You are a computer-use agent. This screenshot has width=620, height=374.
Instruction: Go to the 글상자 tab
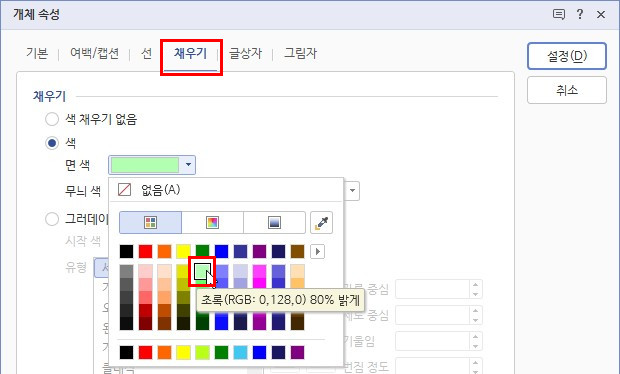(x=246, y=53)
